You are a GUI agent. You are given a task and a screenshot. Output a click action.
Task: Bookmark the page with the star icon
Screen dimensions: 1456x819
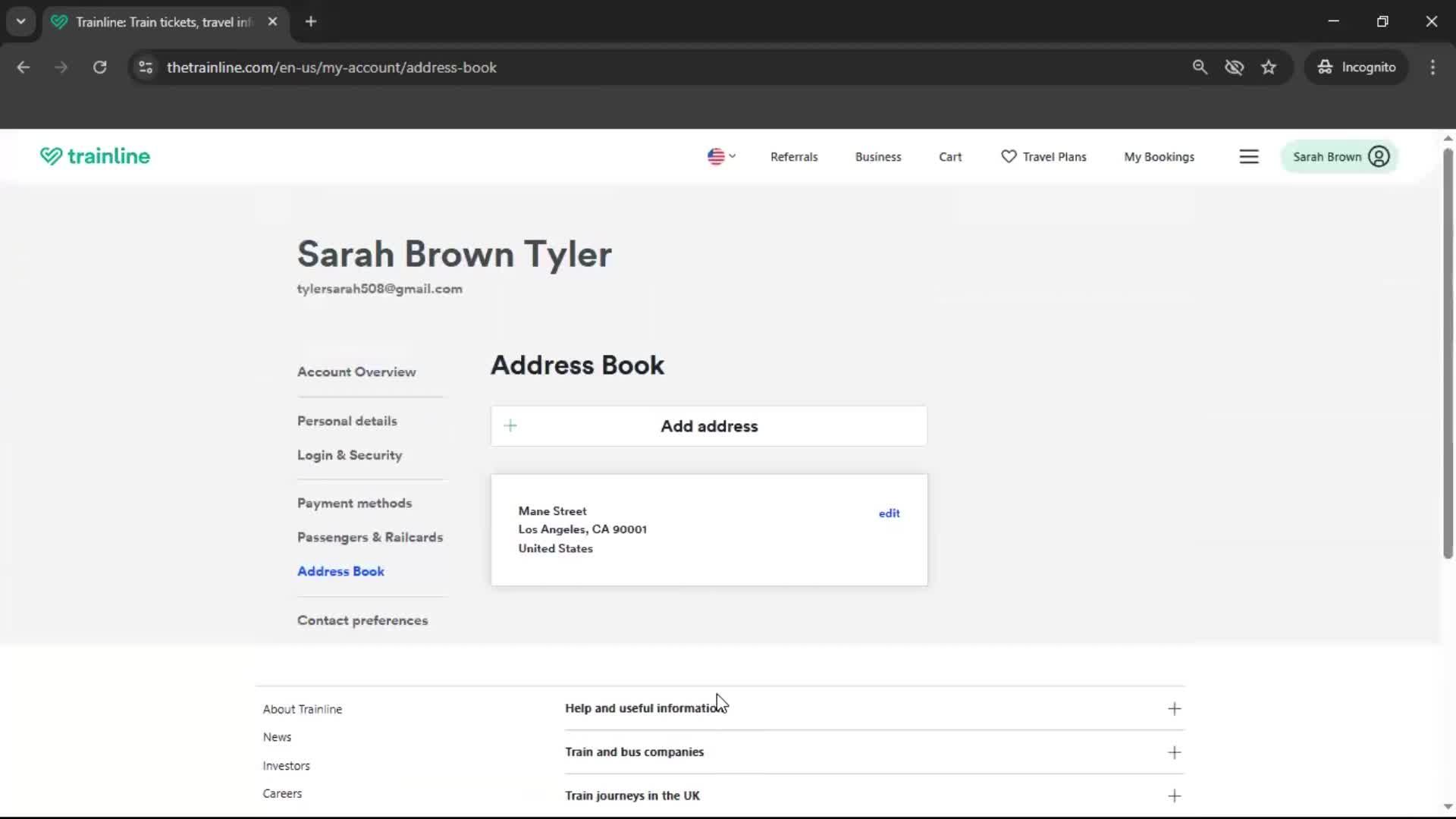[1269, 67]
